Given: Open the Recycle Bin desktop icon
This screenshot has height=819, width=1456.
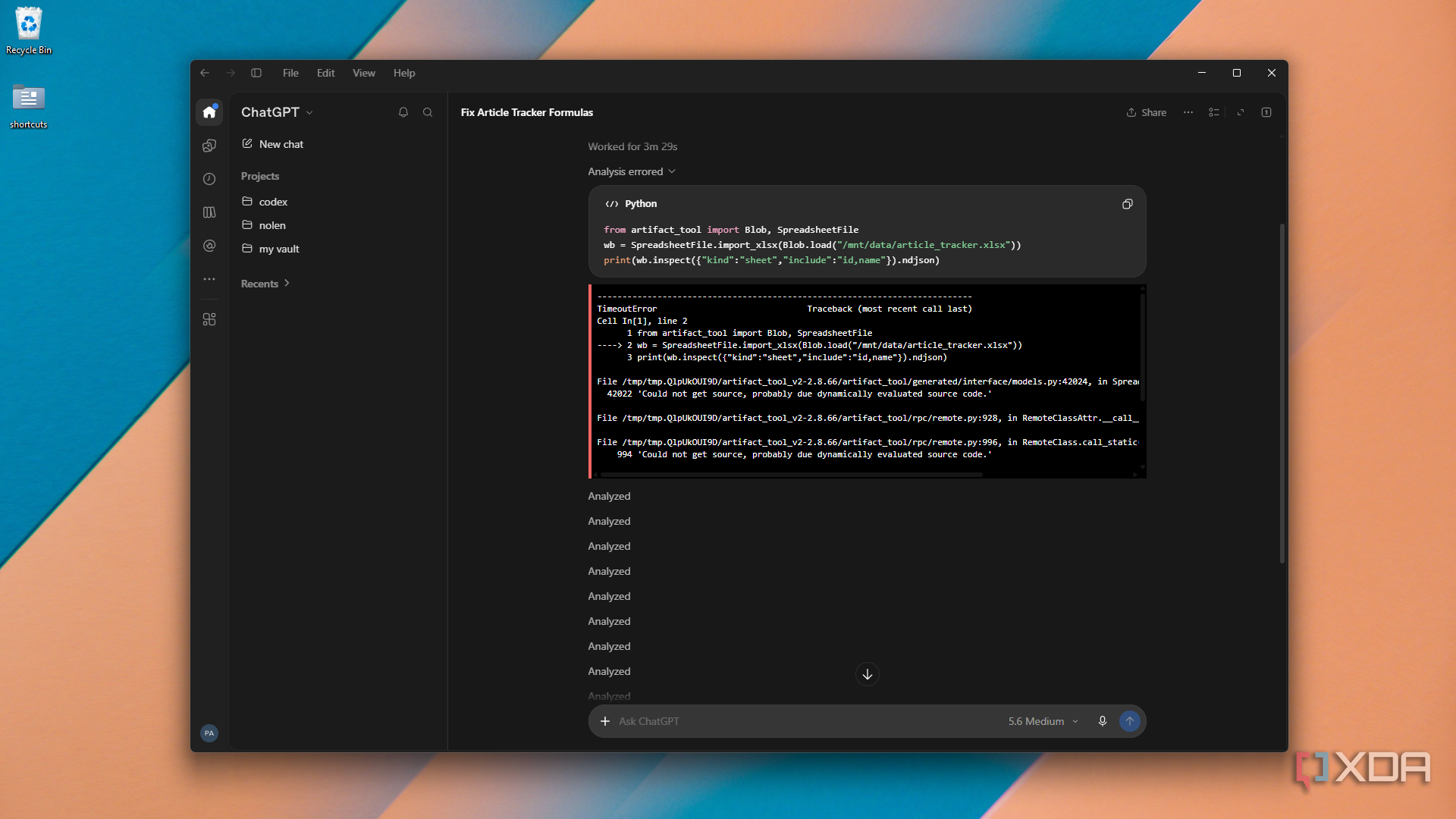Looking at the screenshot, I should [29, 31].
